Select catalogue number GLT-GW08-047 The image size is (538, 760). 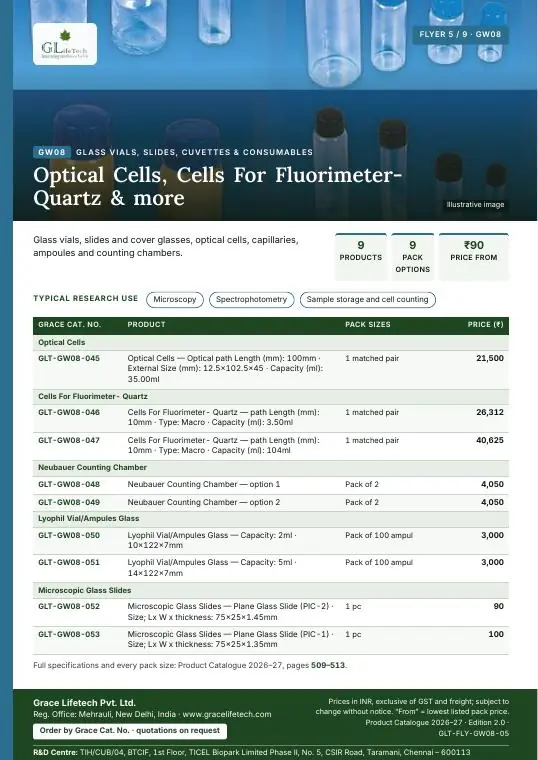pyautogui.click(x=69, y=440)
